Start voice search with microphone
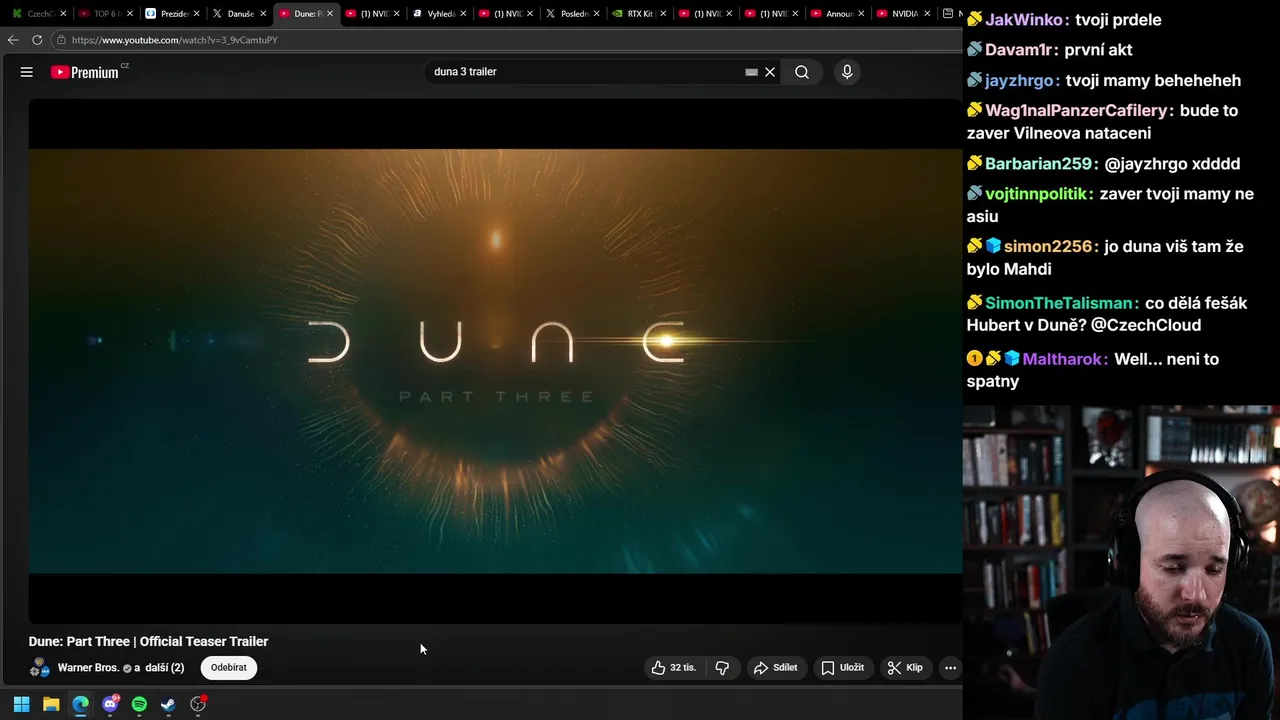This screenshot has height=720, width=1280. tap(847, 72)
